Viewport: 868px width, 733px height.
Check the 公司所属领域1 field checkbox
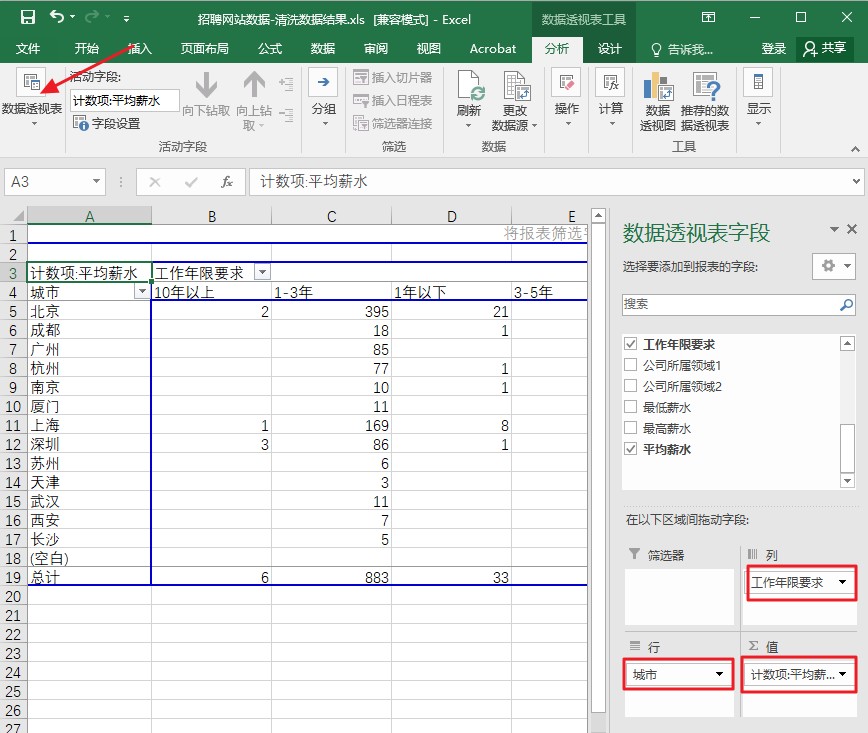[x=631, y=365]
